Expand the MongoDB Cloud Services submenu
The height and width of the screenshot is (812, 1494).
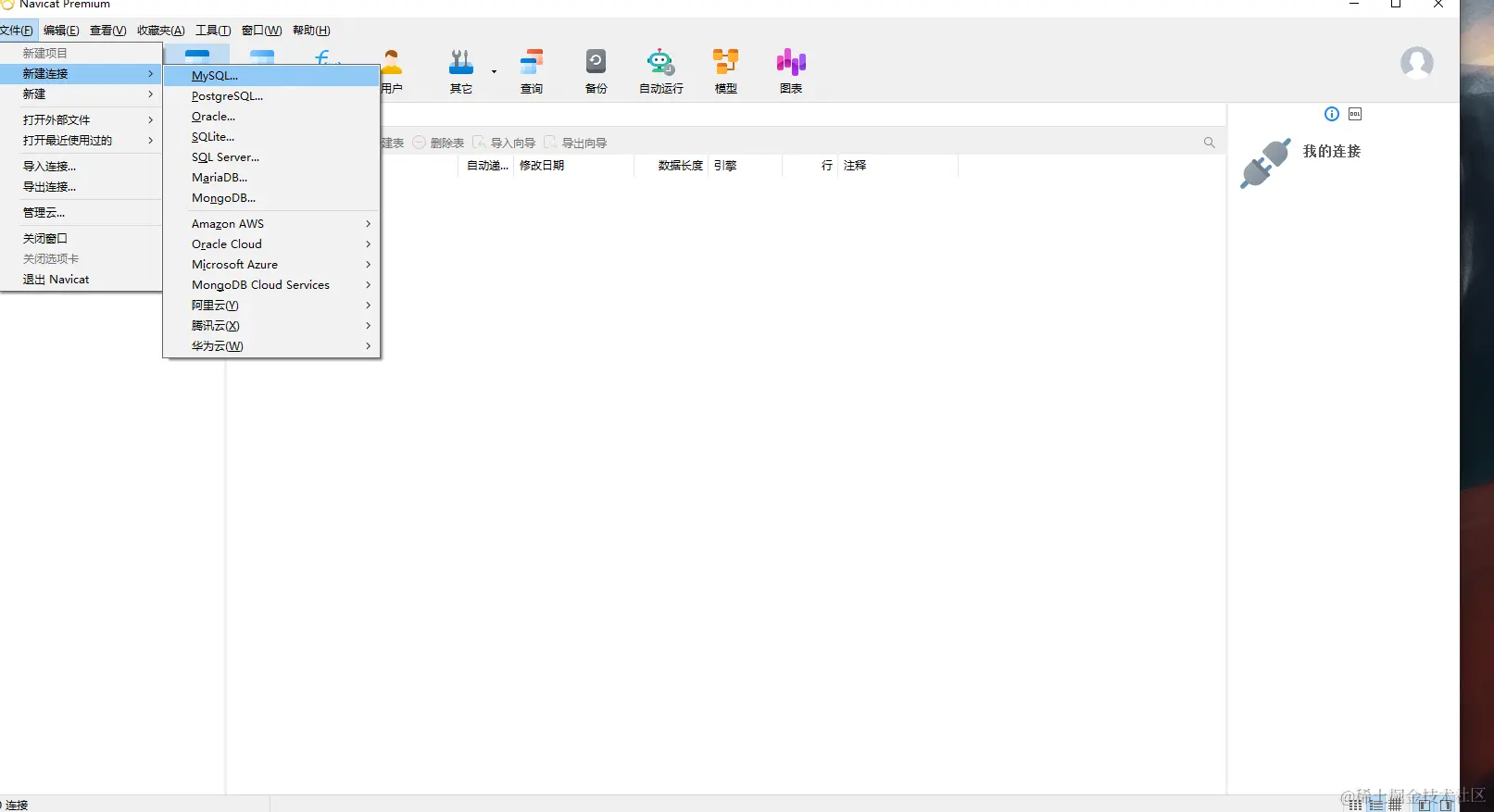click(x=271, y=285)
